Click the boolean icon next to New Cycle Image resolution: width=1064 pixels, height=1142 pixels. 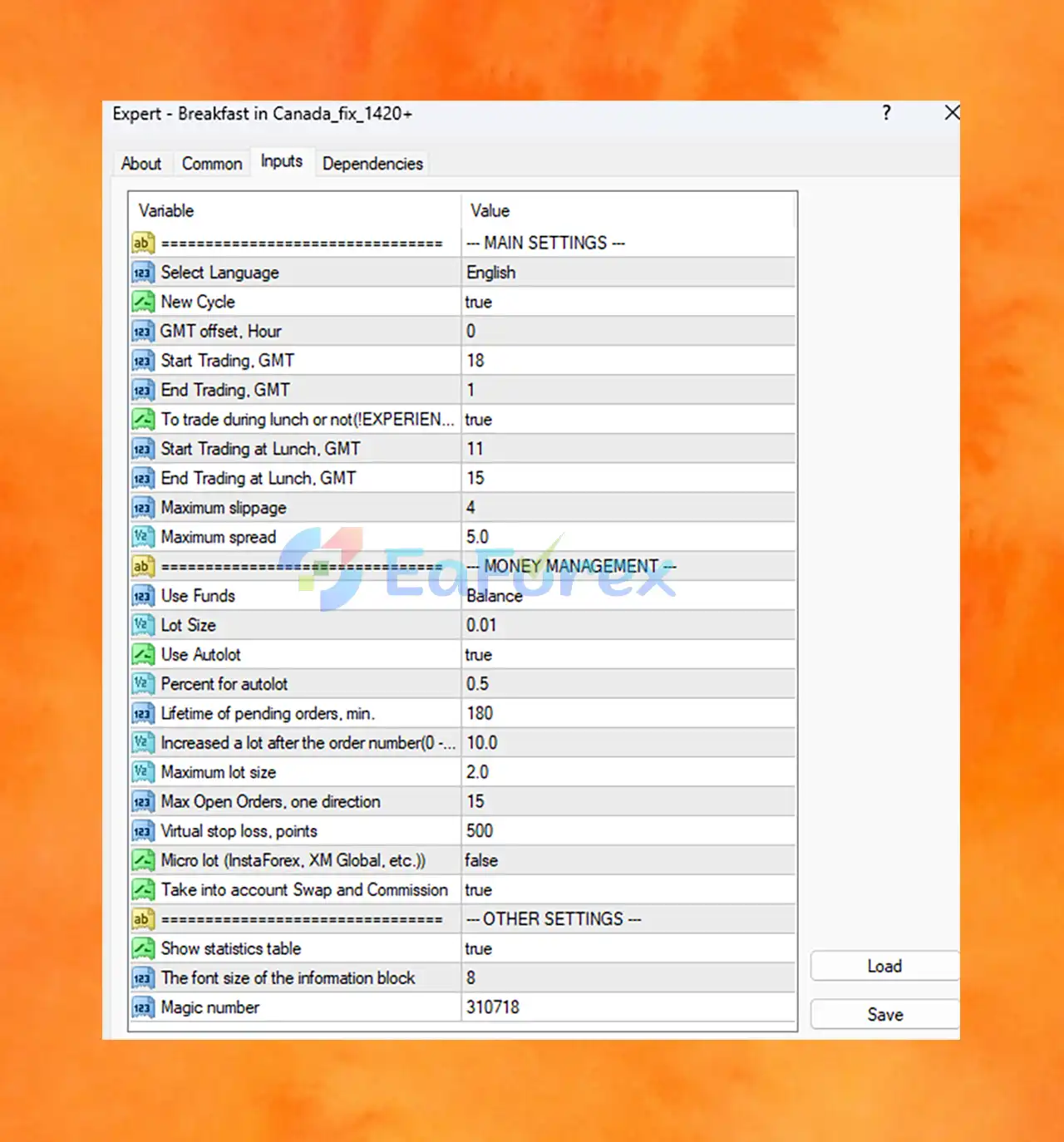[143, 302]
